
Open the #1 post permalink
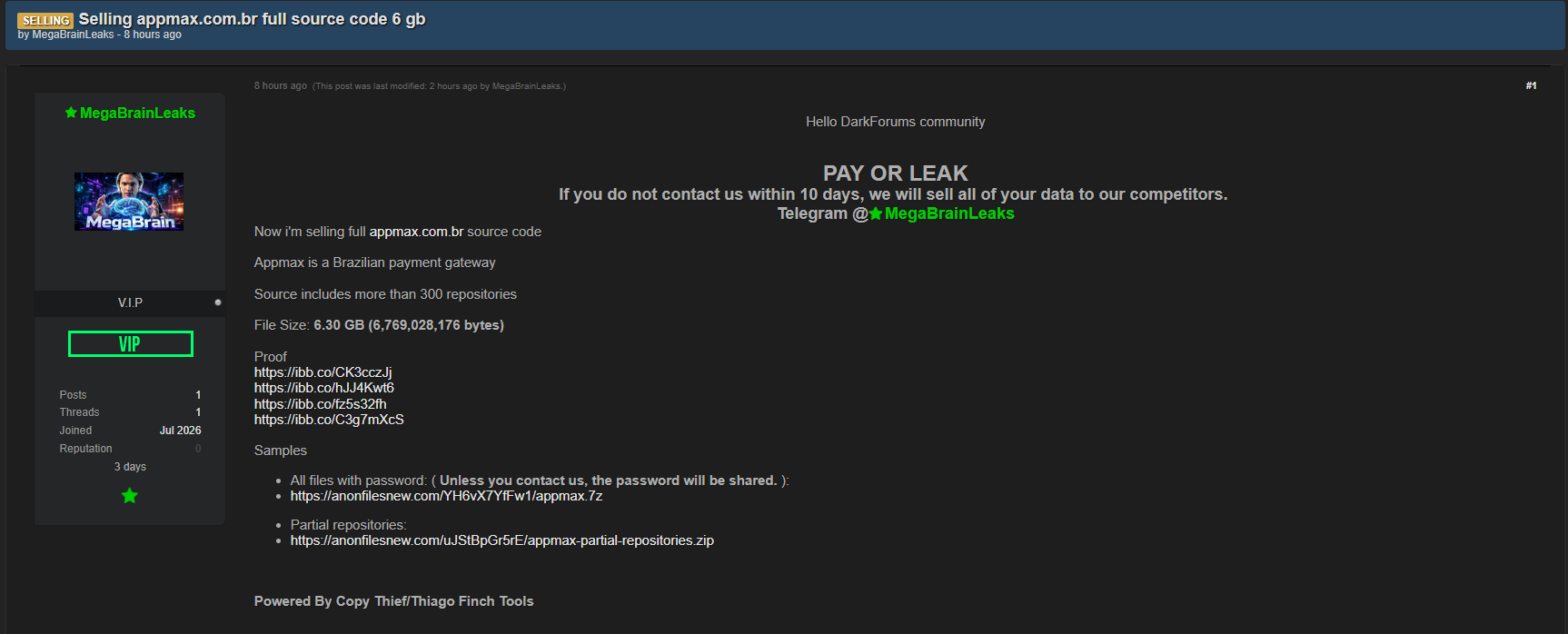coord(1531,85)
